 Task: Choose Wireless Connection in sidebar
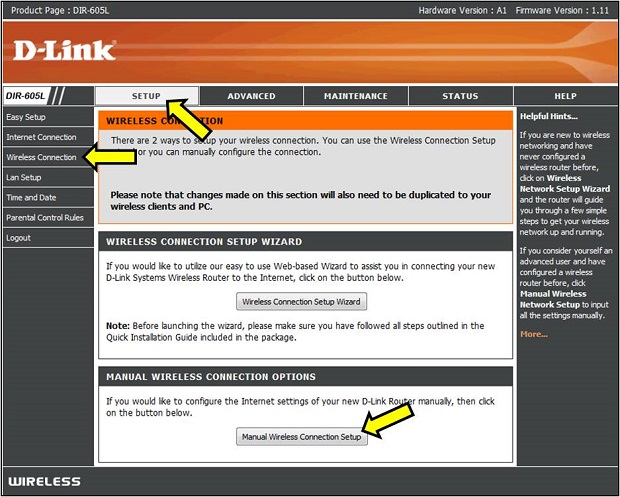pyautogui.click(x=48, y=157)
